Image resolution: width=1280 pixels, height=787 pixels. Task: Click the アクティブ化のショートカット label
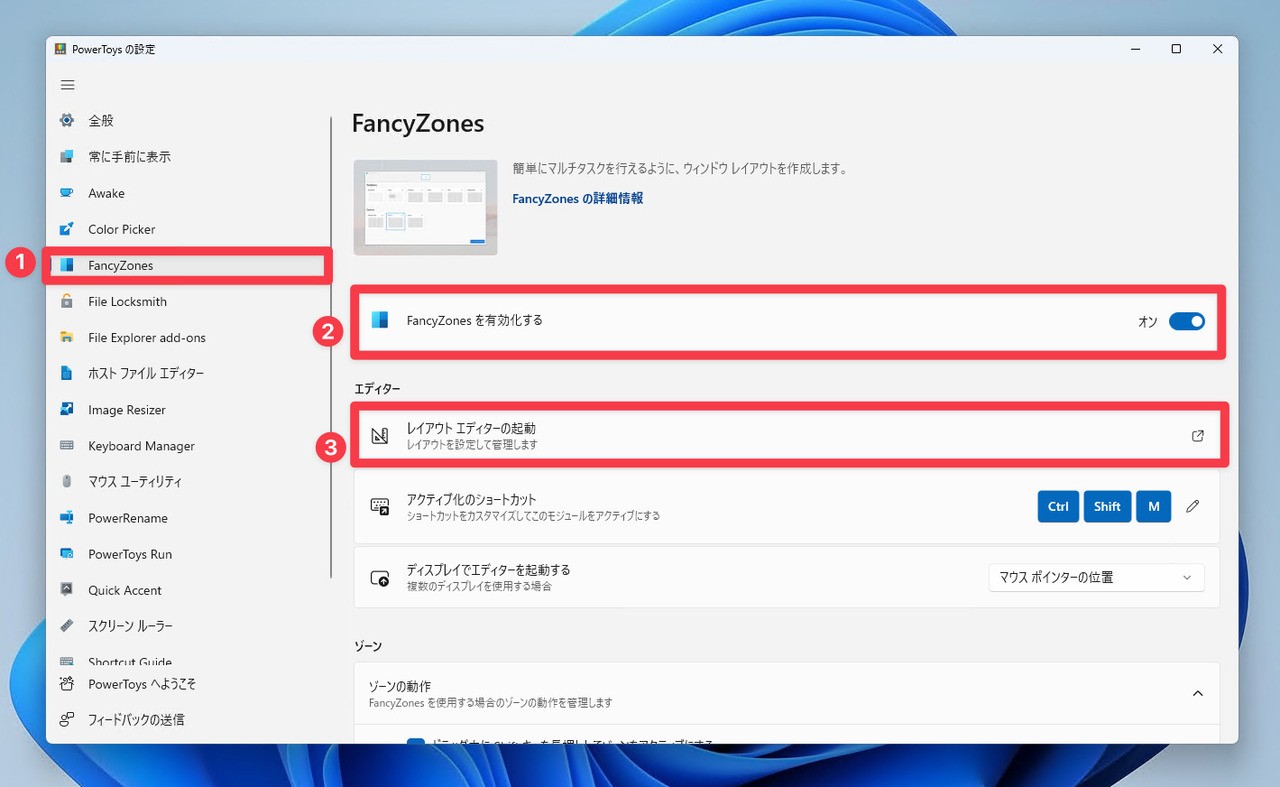point(471,499)
